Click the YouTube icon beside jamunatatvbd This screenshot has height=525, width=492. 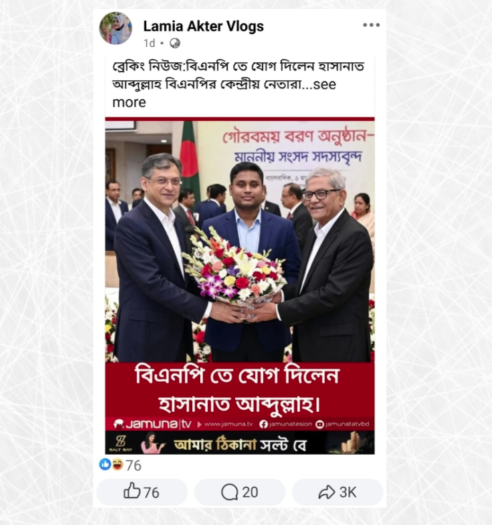point(320,424)
